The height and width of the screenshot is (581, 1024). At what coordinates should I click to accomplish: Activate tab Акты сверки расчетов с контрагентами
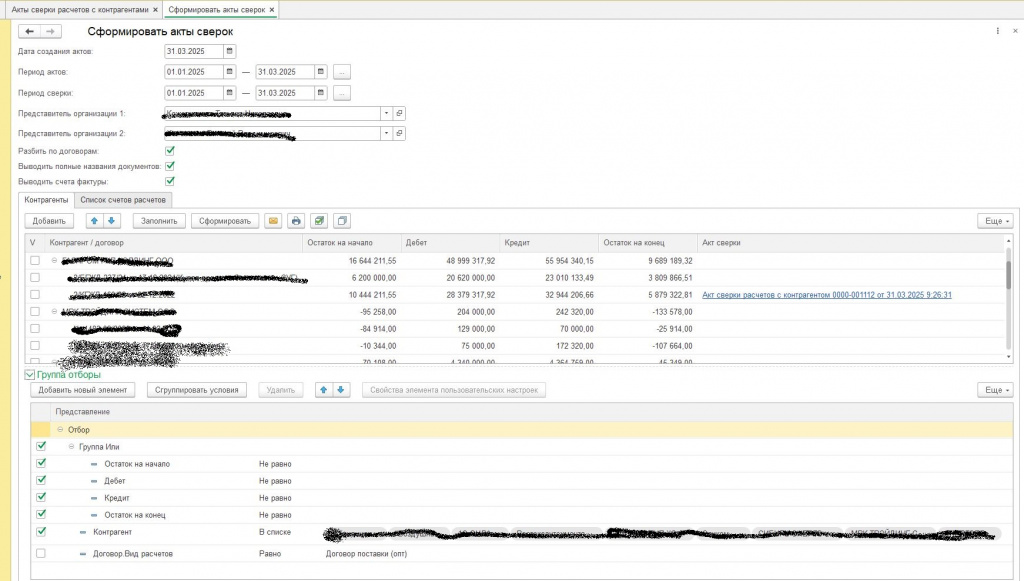[x=80, y=10]
